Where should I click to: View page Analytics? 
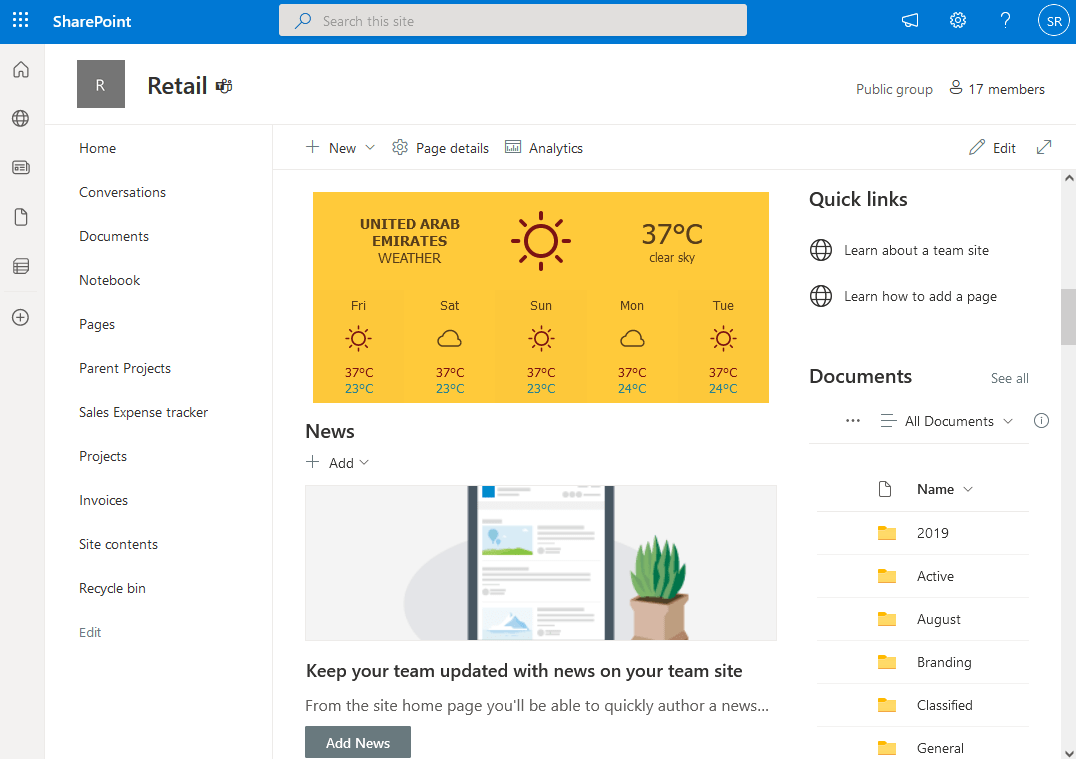pyautogui.click(x=544, y=147)
